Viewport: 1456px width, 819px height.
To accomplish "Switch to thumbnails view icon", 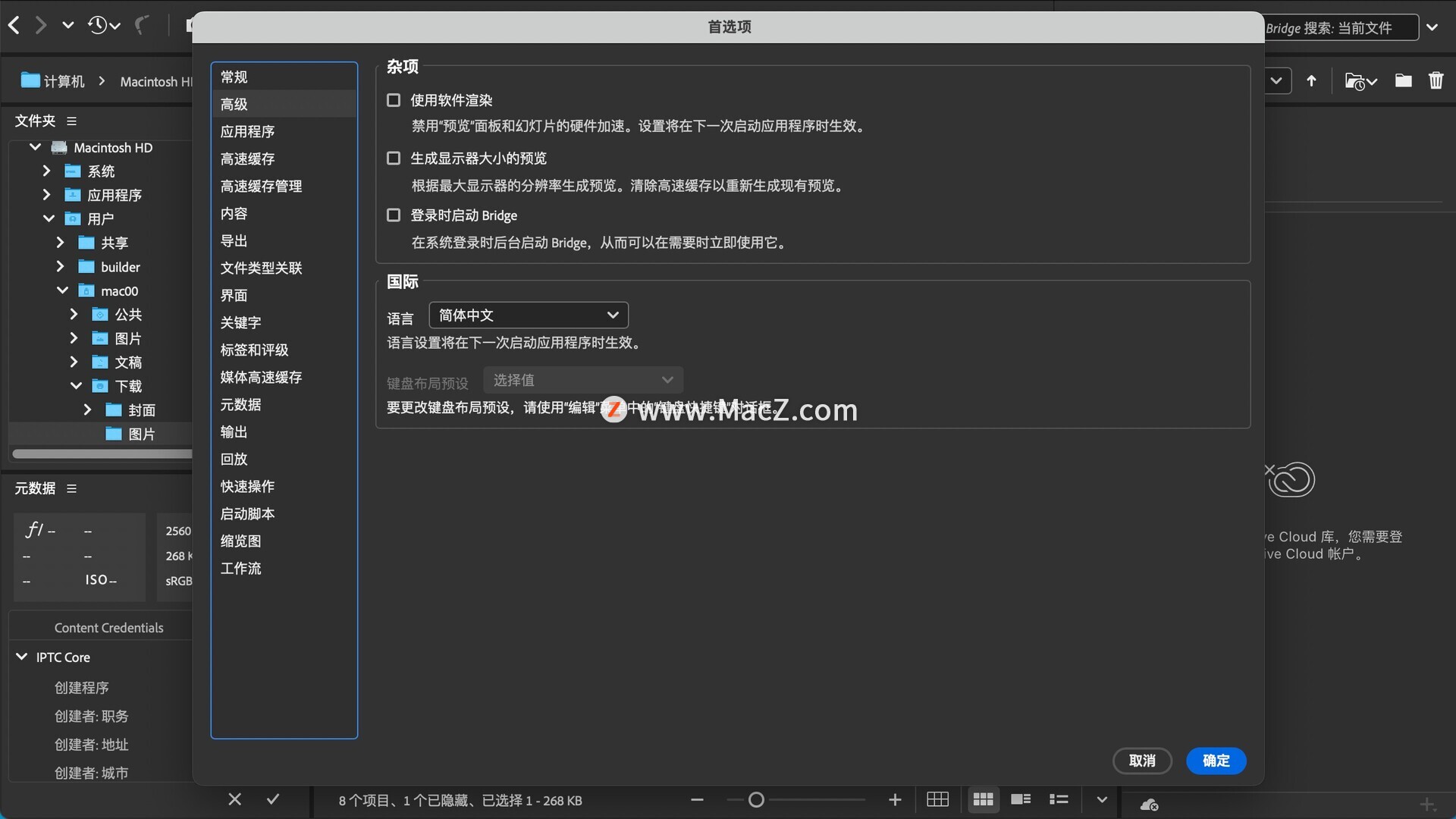I will (x=983, y=799).
